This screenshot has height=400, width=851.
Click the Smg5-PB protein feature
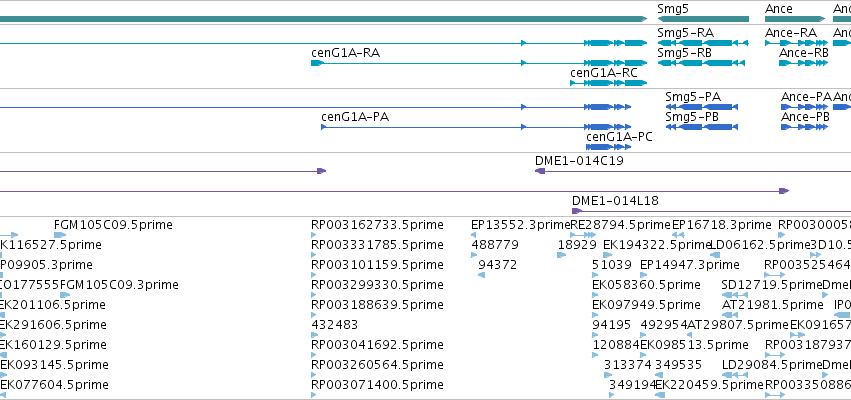703,127
